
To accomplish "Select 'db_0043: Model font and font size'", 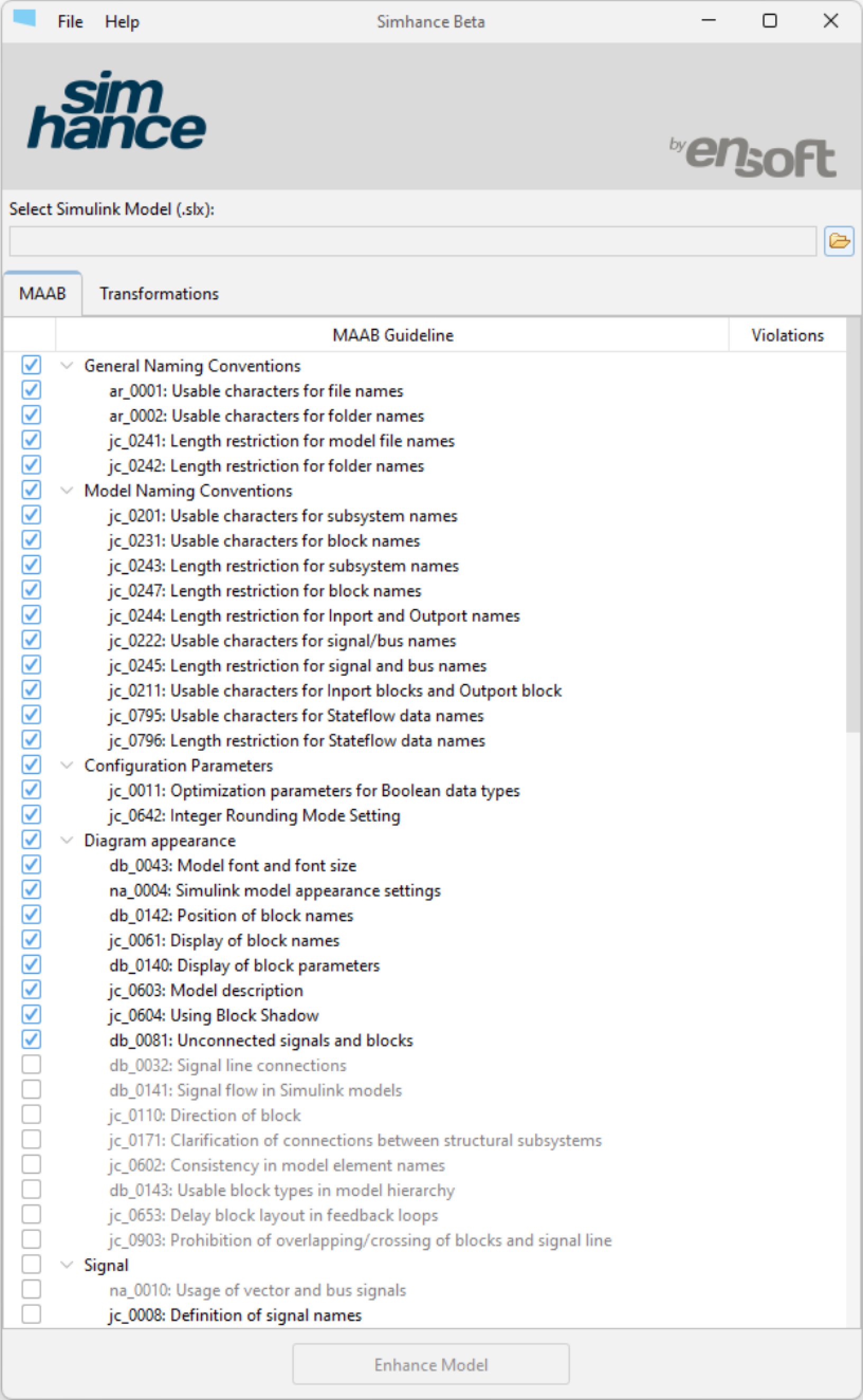I will [233, 865].
